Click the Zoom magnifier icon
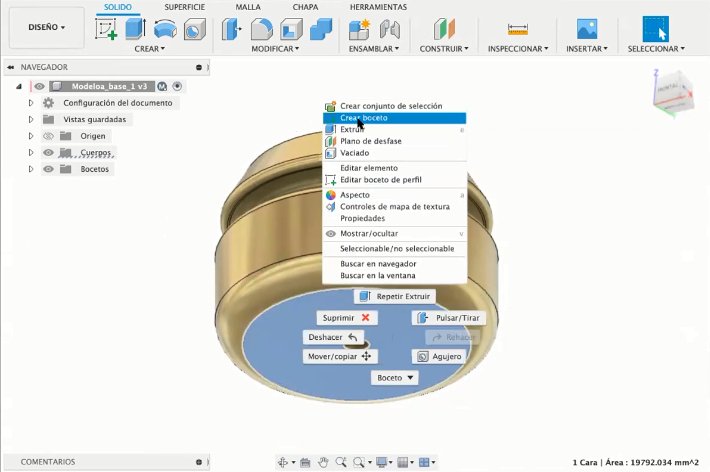Screen dimensions: 710x472 click(341, 462)
